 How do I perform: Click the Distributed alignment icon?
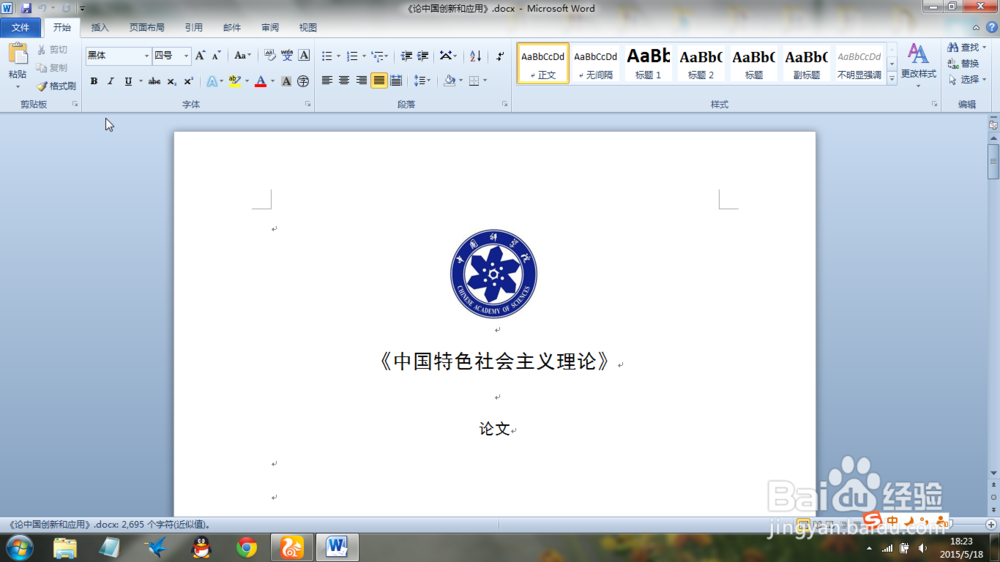[x=396, y=80]
